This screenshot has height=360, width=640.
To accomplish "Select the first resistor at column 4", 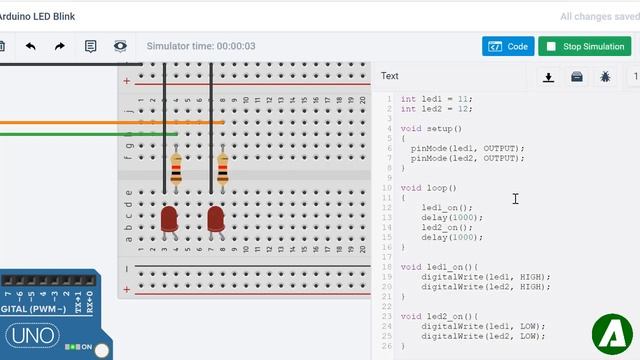I will [x=176, y=169].
